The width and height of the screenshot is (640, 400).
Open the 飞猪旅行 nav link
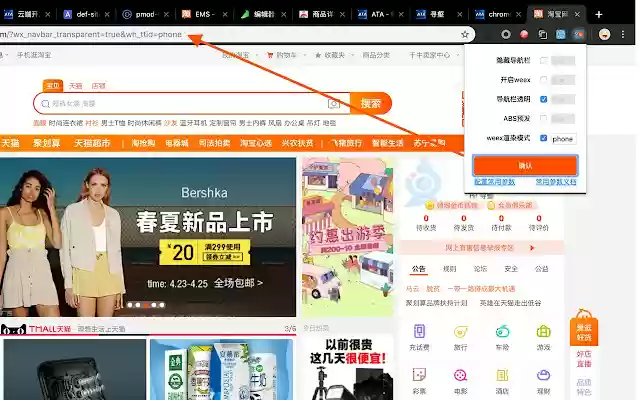(347, 143)
